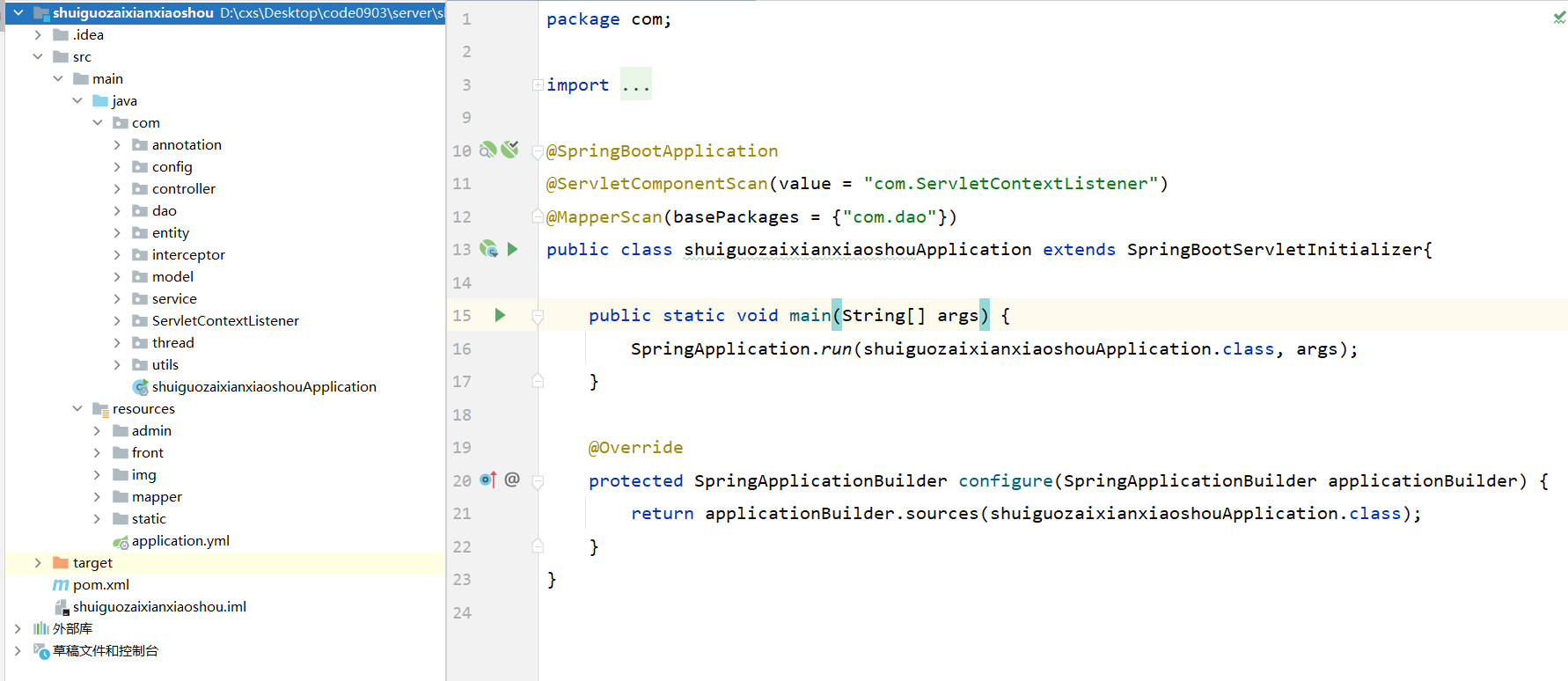Expand the mapper resources folder chevron
Viewport: 1568px width, 681px height.
[98, 496]
